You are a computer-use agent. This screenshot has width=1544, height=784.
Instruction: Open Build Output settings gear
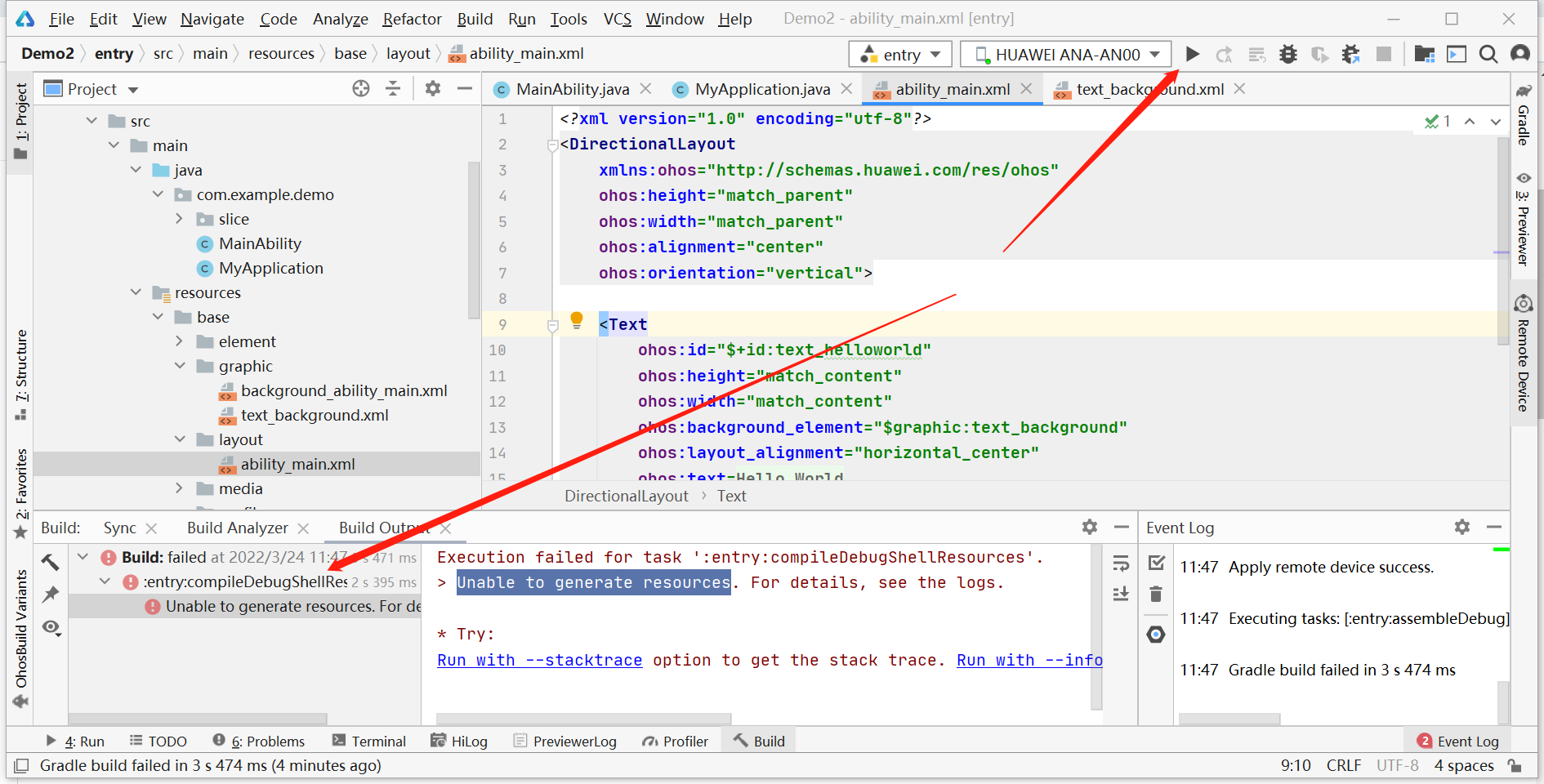pos(1089,528)
